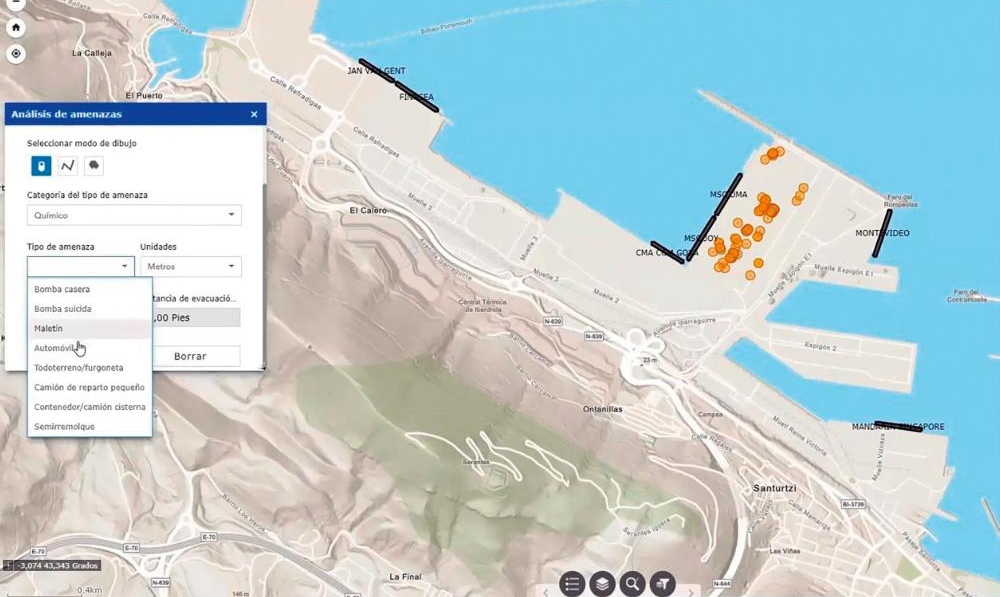Click the home default extent button
Image resolution: width=1000 pixels, height=597 pixels.
coord(16,29)
